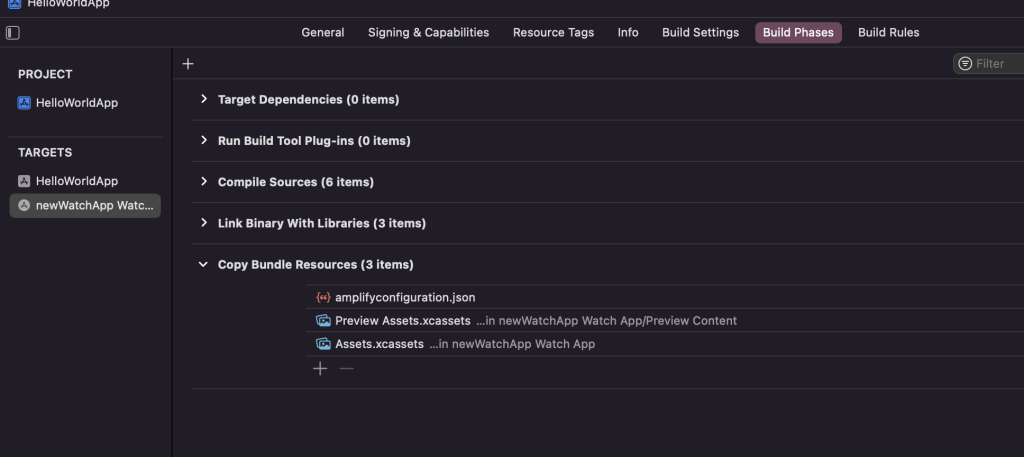Click the Link Binary With Libraries label
The height and width of the screenshot is (457, 1024).
pyautogui.click(x=321, y=223)
